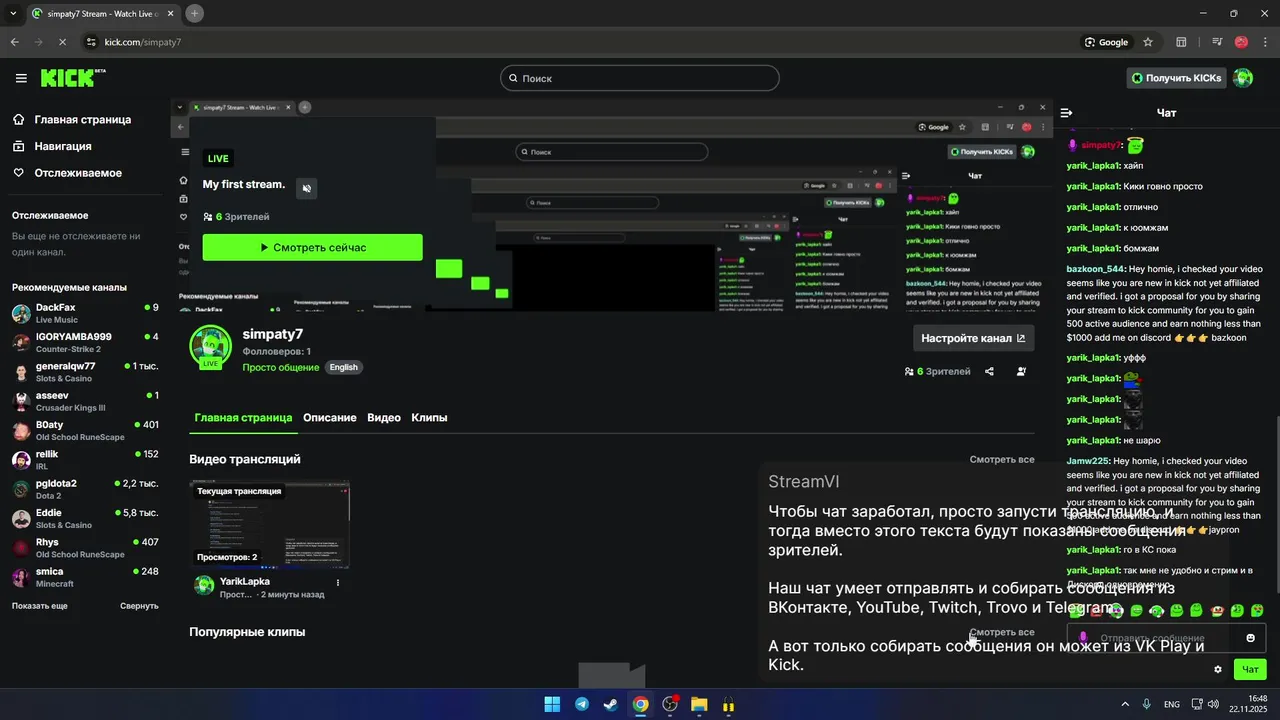Open the tab search dropdown chevron
1280x720 pixels.
[13, 13]
